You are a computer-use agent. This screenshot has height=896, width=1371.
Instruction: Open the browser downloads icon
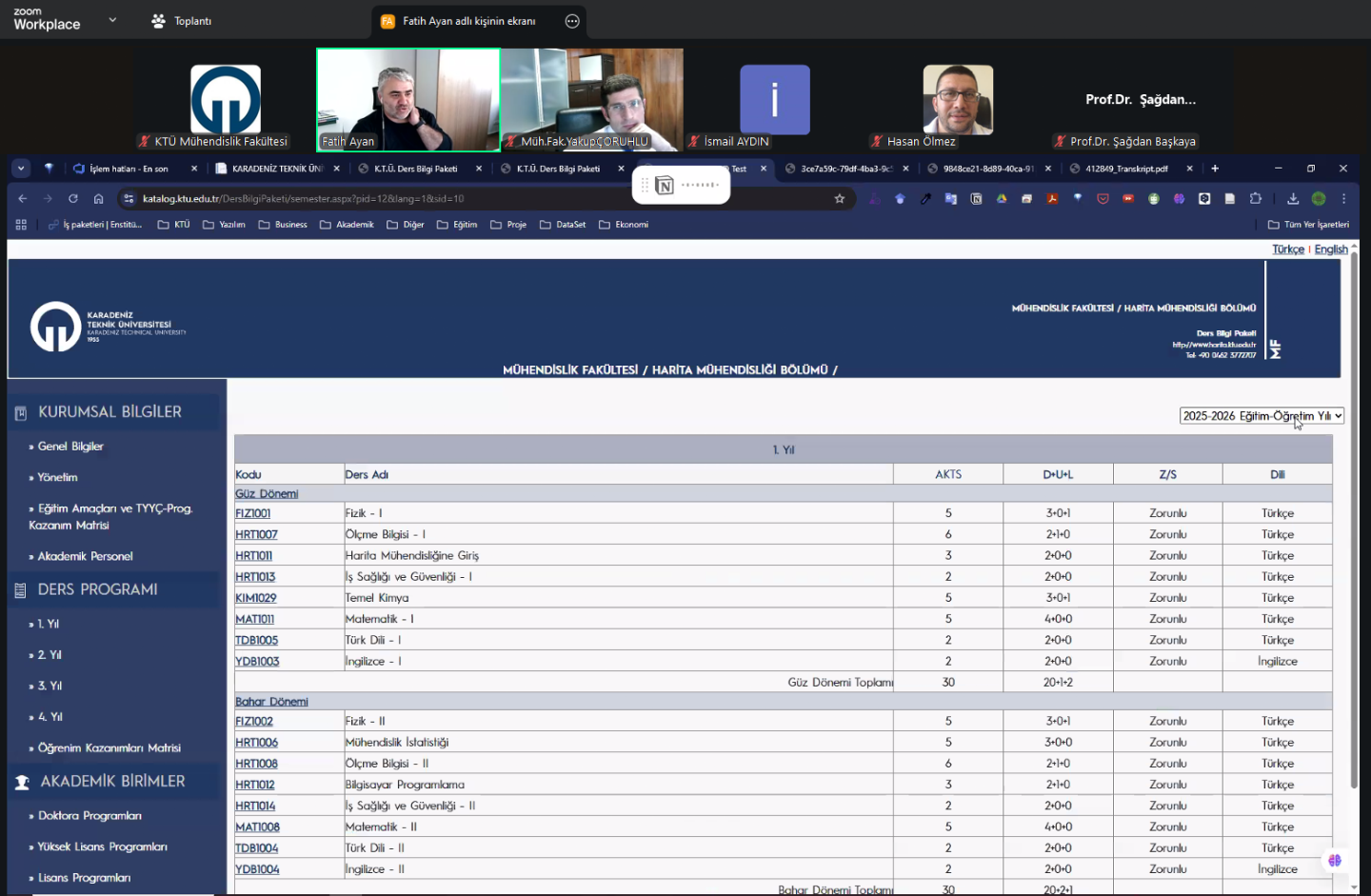click(x=1292, y=199)
